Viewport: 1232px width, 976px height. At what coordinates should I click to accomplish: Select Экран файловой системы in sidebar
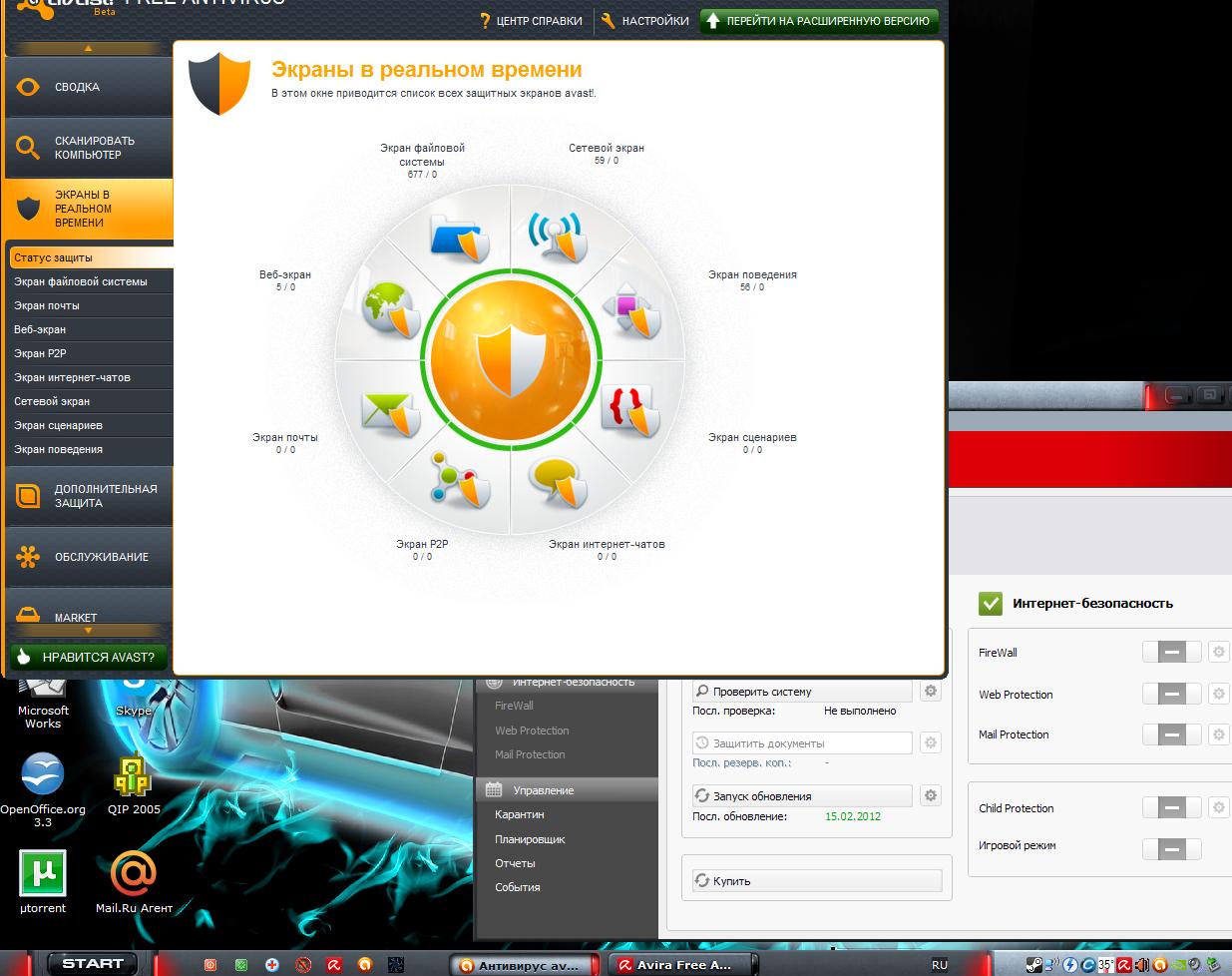point(92,281)
